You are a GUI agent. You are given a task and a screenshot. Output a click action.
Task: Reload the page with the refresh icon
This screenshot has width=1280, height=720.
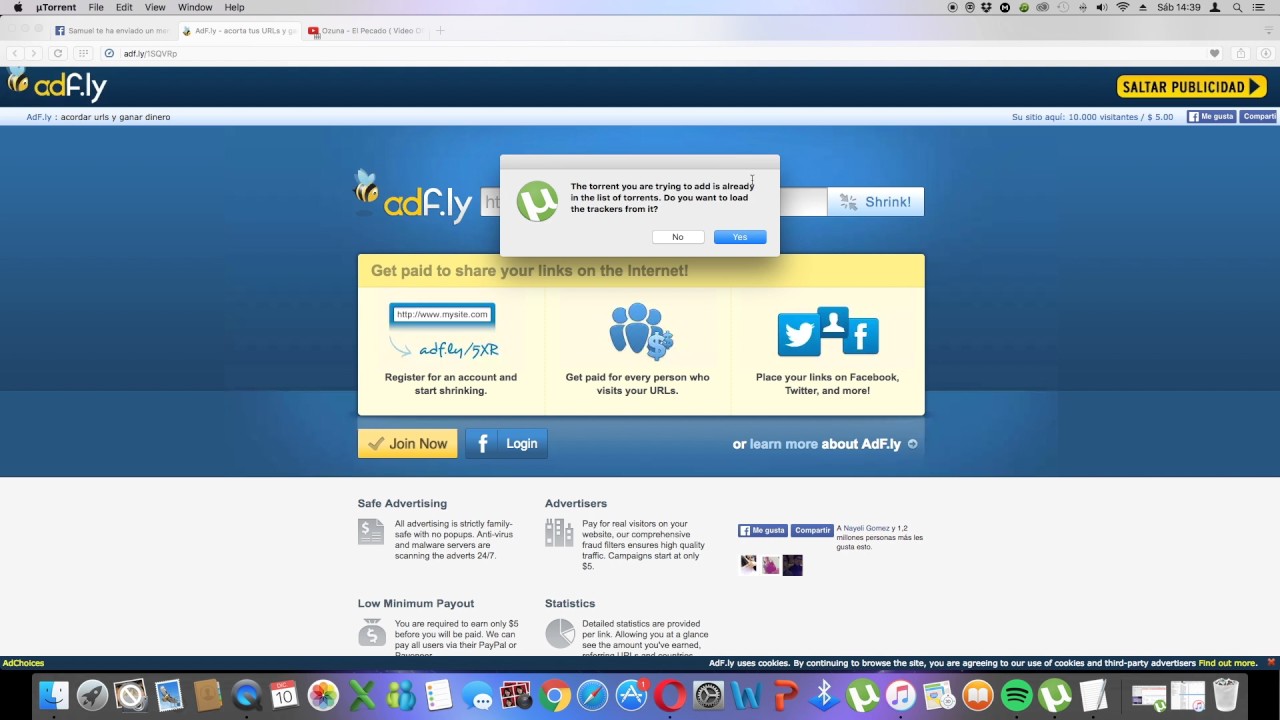coord(58,53)
